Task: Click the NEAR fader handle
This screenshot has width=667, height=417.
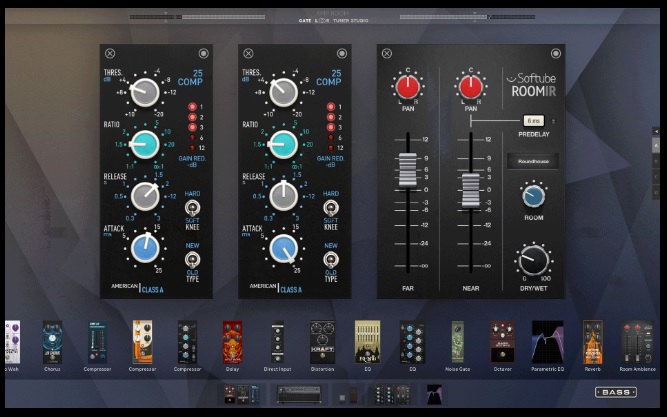Action: pyautogui.click(x=470, y=190)
